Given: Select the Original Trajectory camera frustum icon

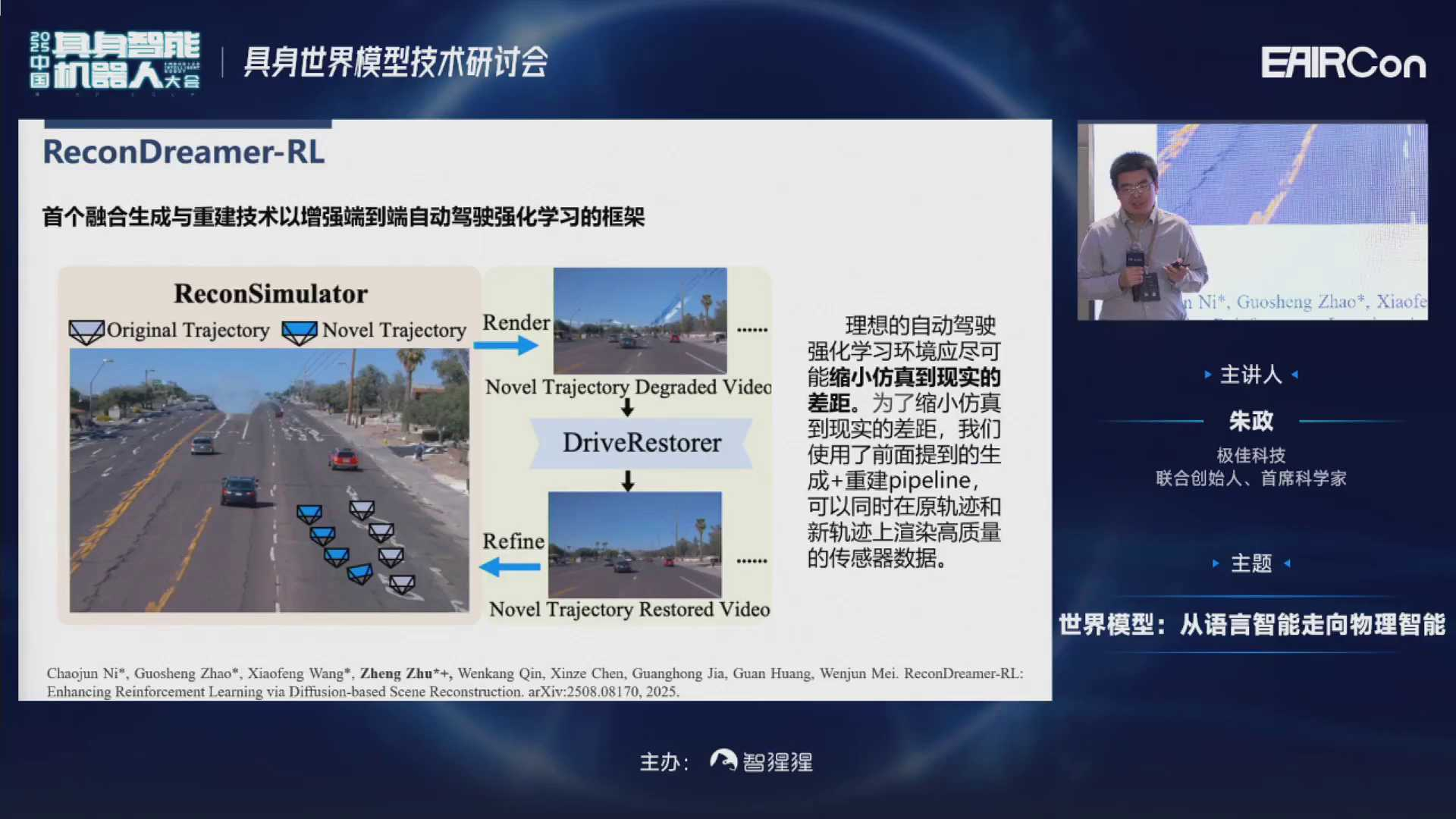Looking at the screenshot, I should point(87,331).
